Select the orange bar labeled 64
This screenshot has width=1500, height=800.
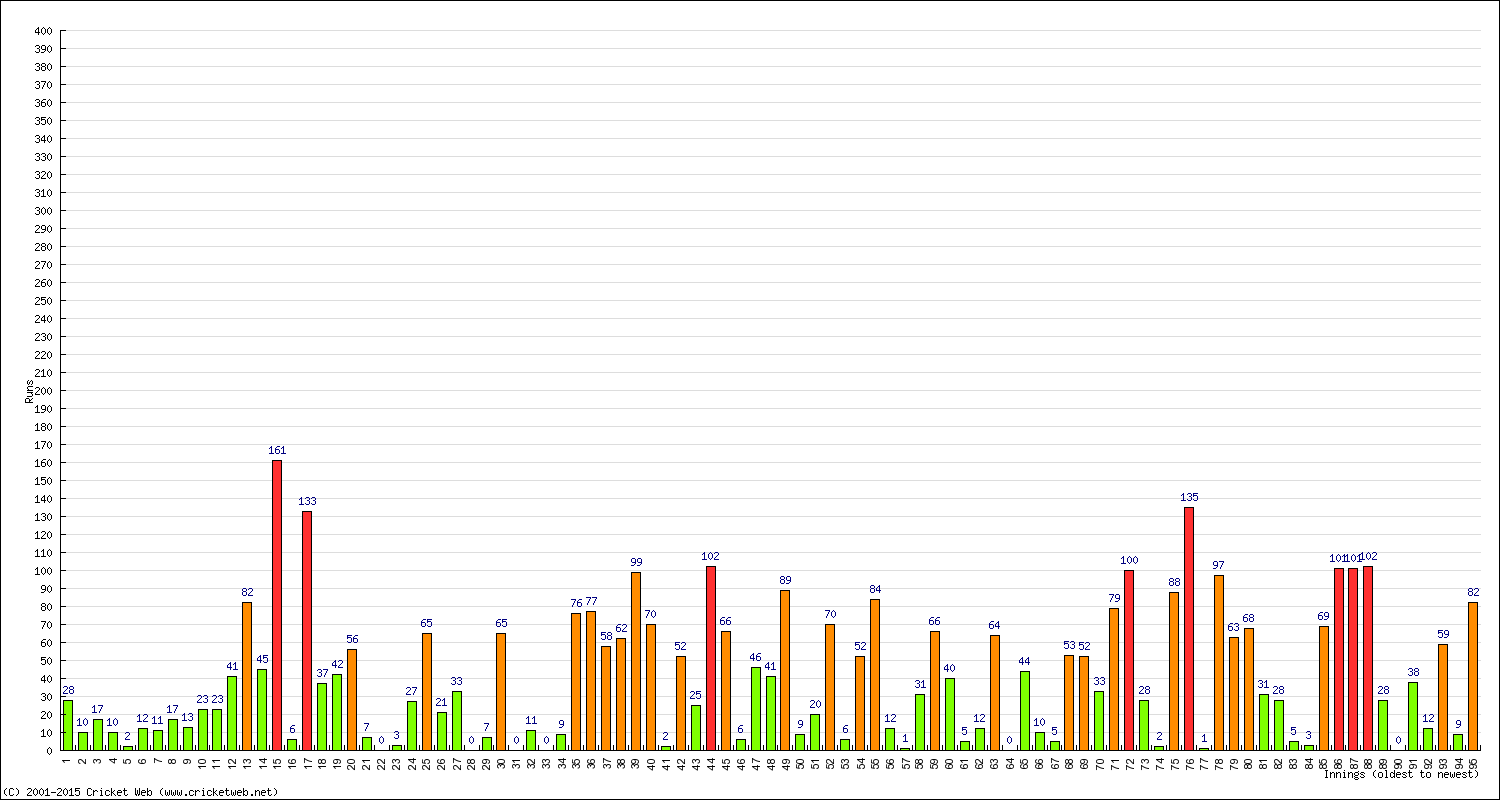point(995,693)
